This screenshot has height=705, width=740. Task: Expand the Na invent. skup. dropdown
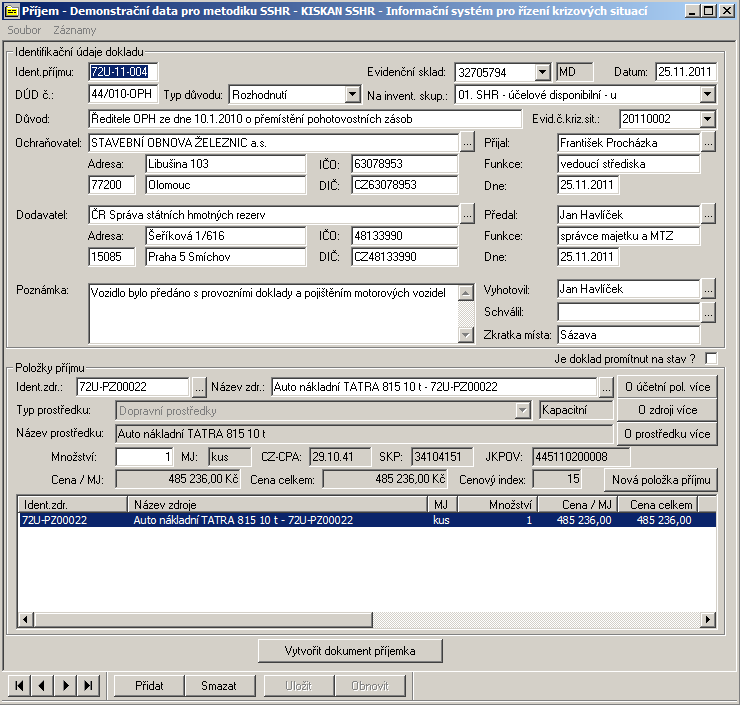point(707,95)
